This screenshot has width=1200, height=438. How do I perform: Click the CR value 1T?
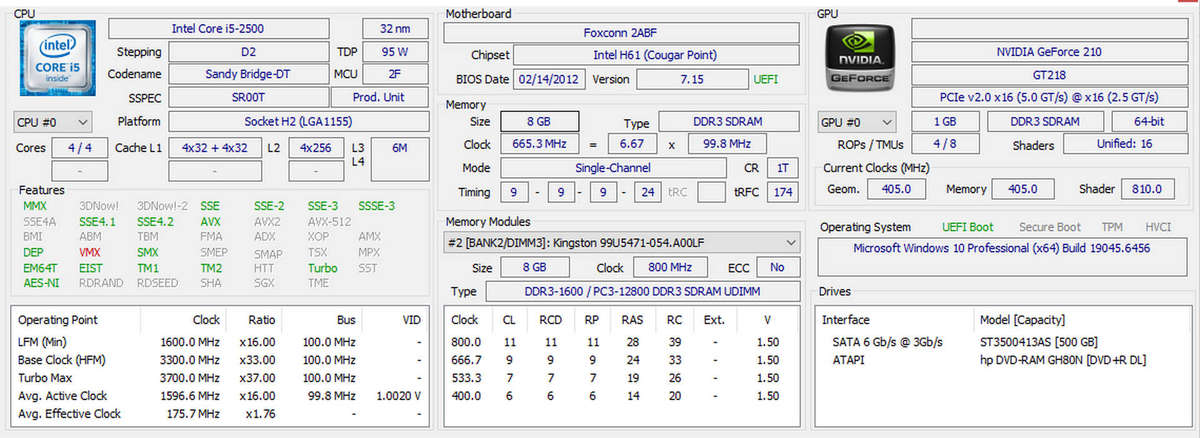pos(782,168)
